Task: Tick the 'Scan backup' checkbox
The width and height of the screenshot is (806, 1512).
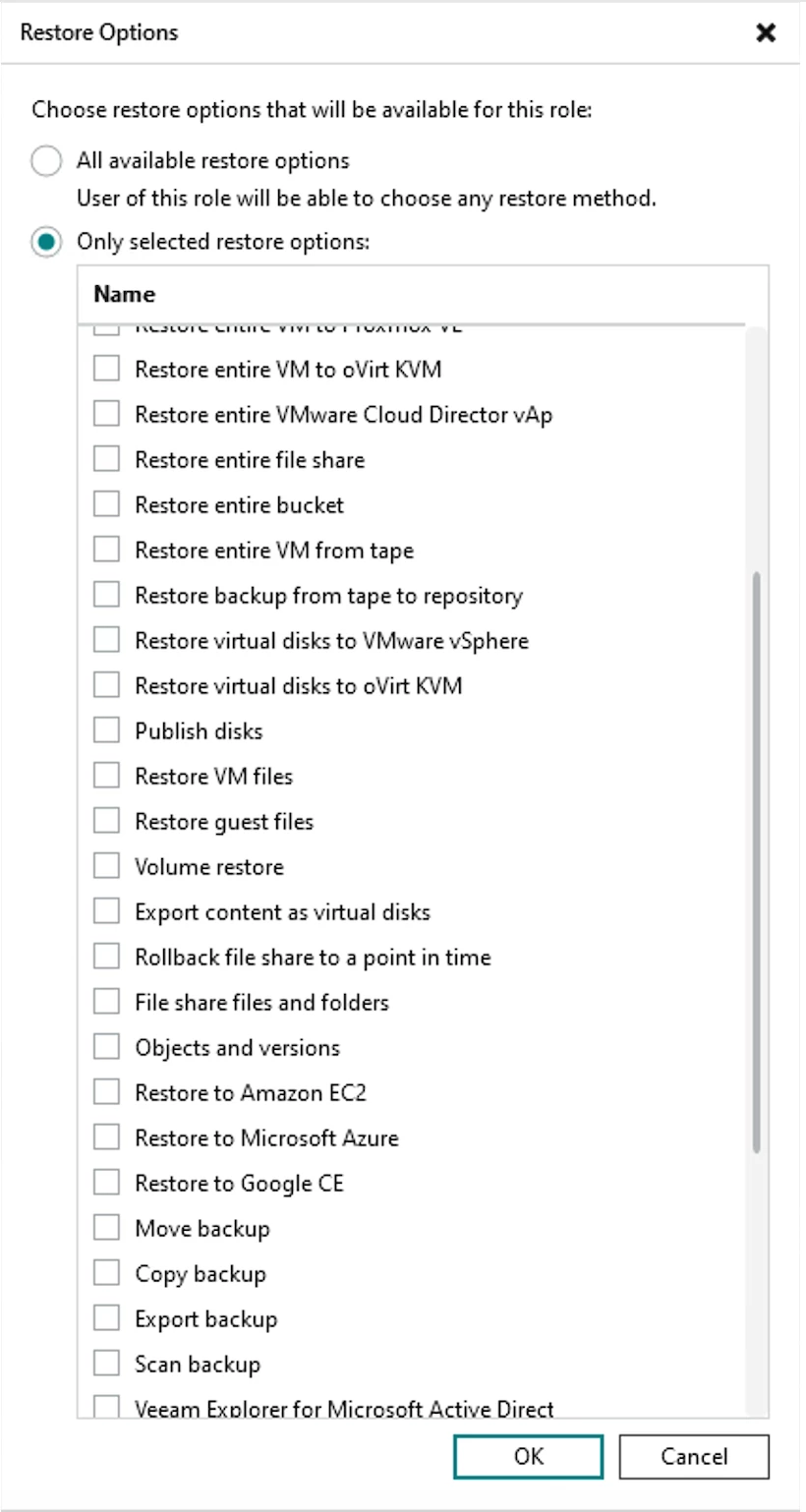Action: click(106, 1365)
